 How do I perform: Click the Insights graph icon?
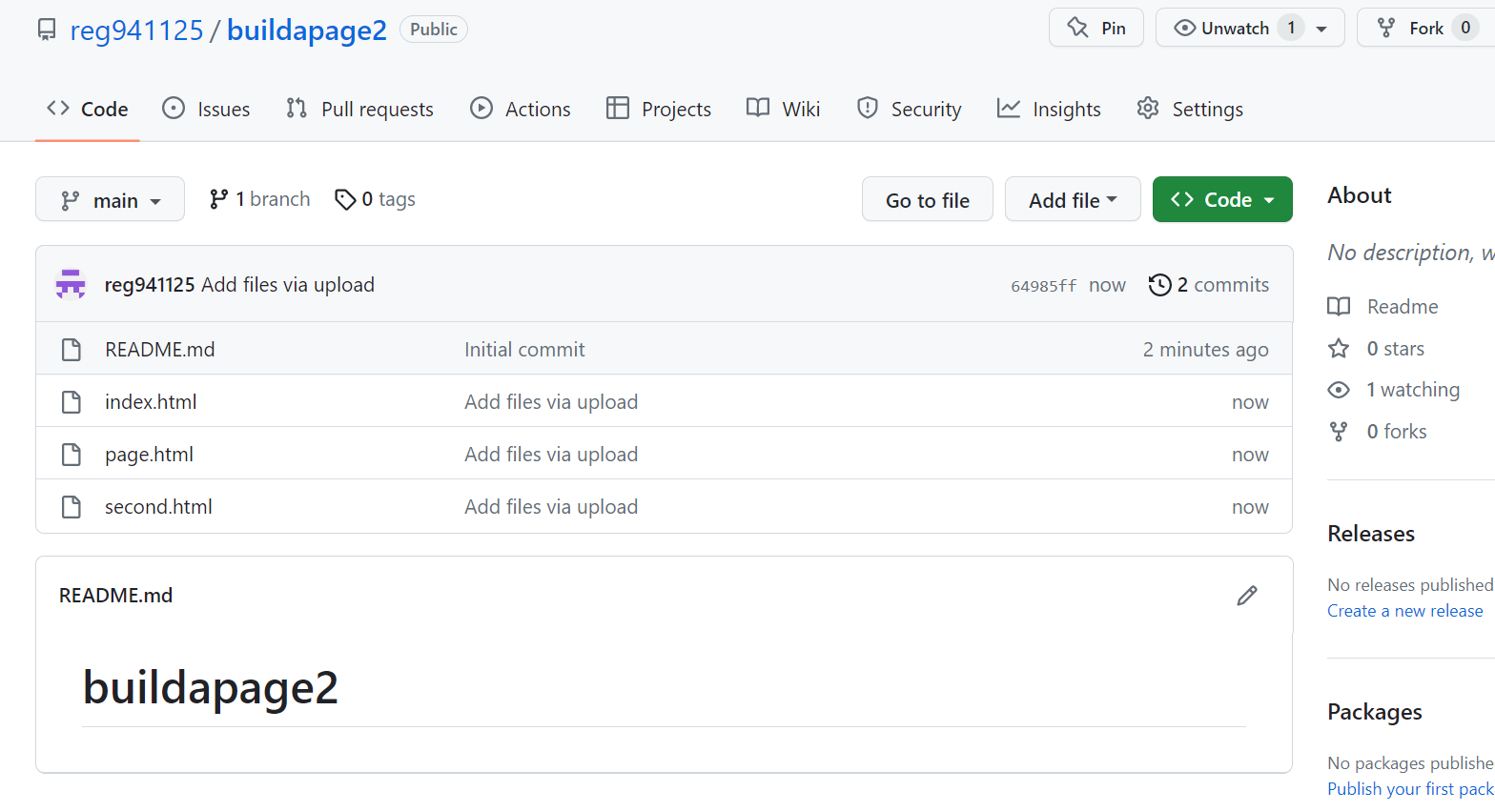coord(1009,108)
